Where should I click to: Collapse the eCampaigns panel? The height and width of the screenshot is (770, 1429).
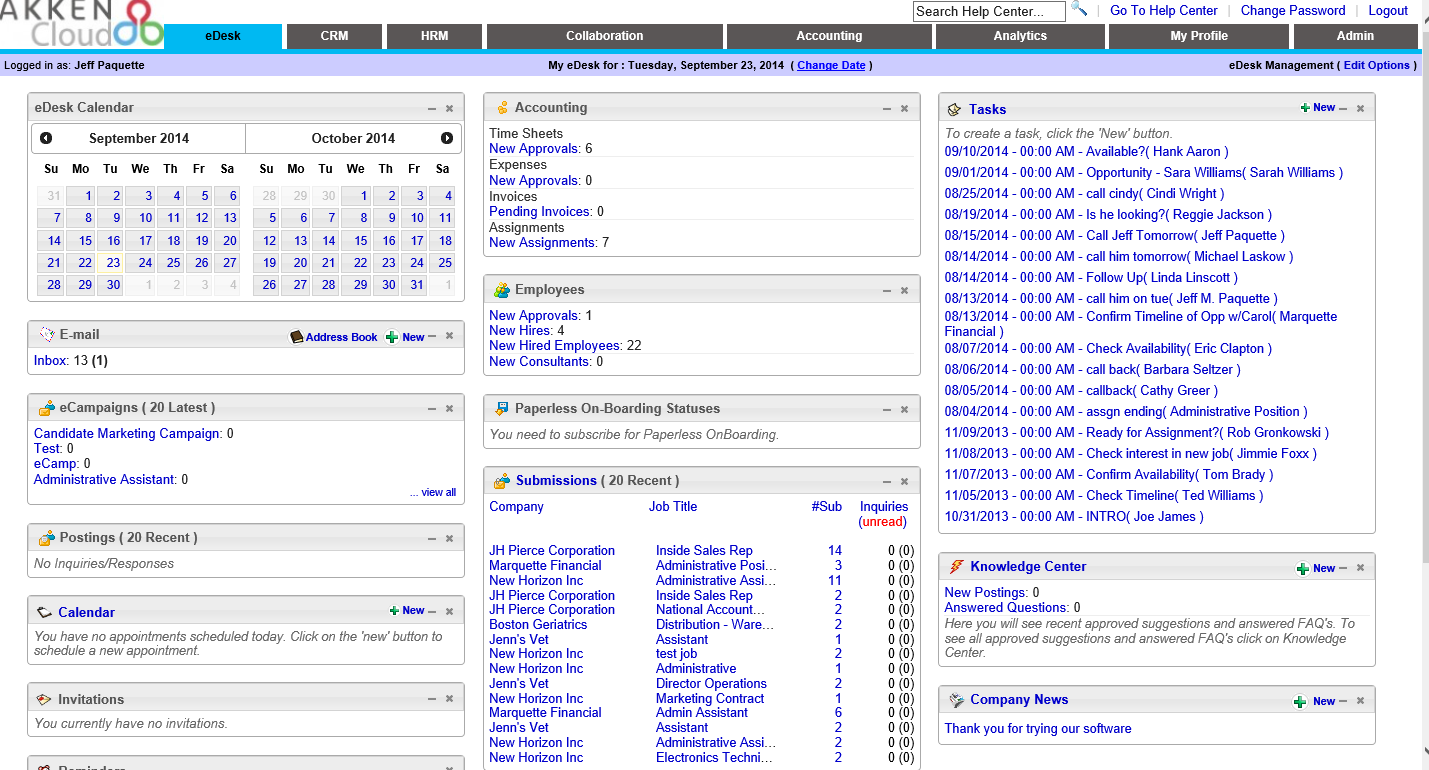coord(432,409)
